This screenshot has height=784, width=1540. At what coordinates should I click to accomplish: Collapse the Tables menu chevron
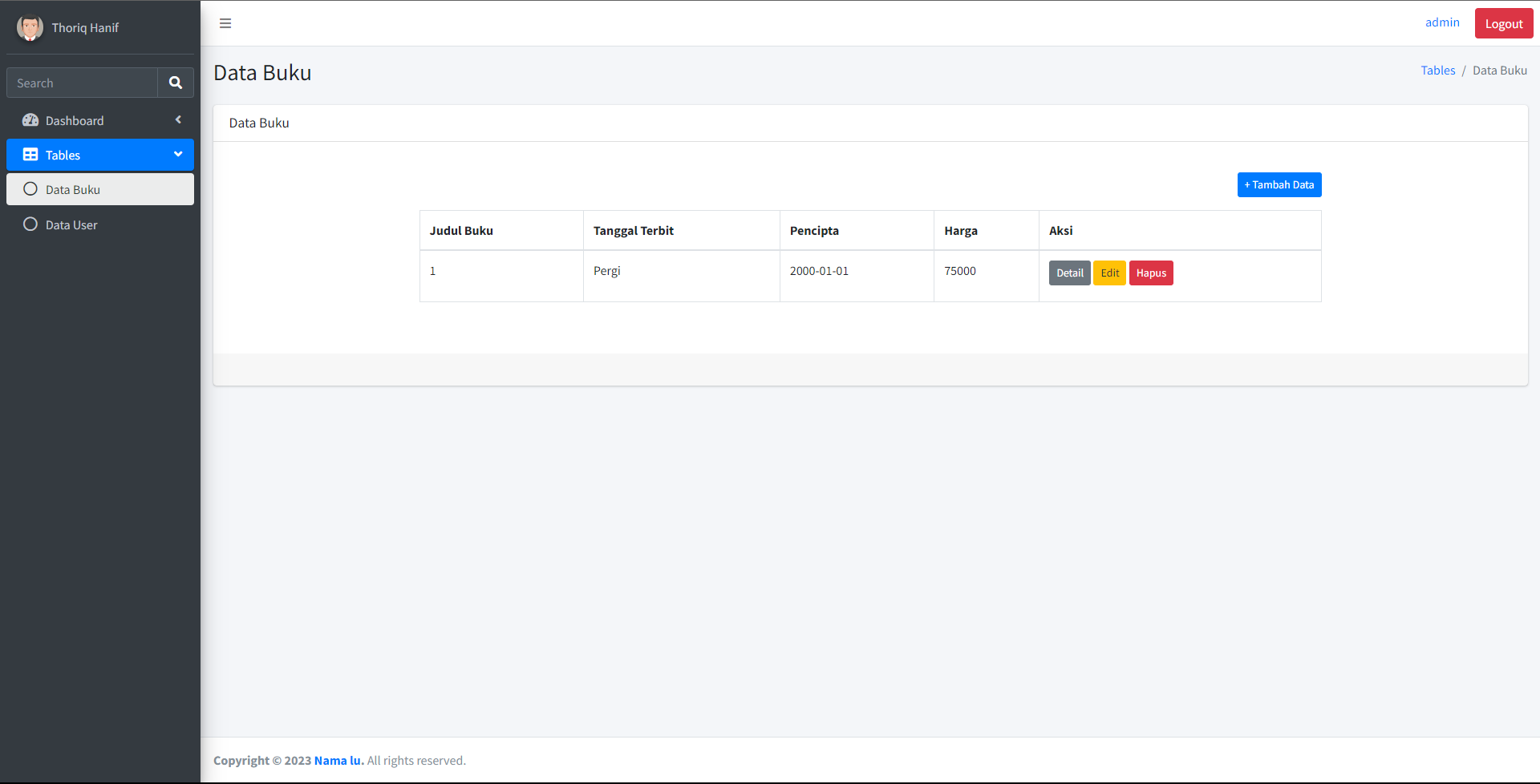[x=178, y=155]
